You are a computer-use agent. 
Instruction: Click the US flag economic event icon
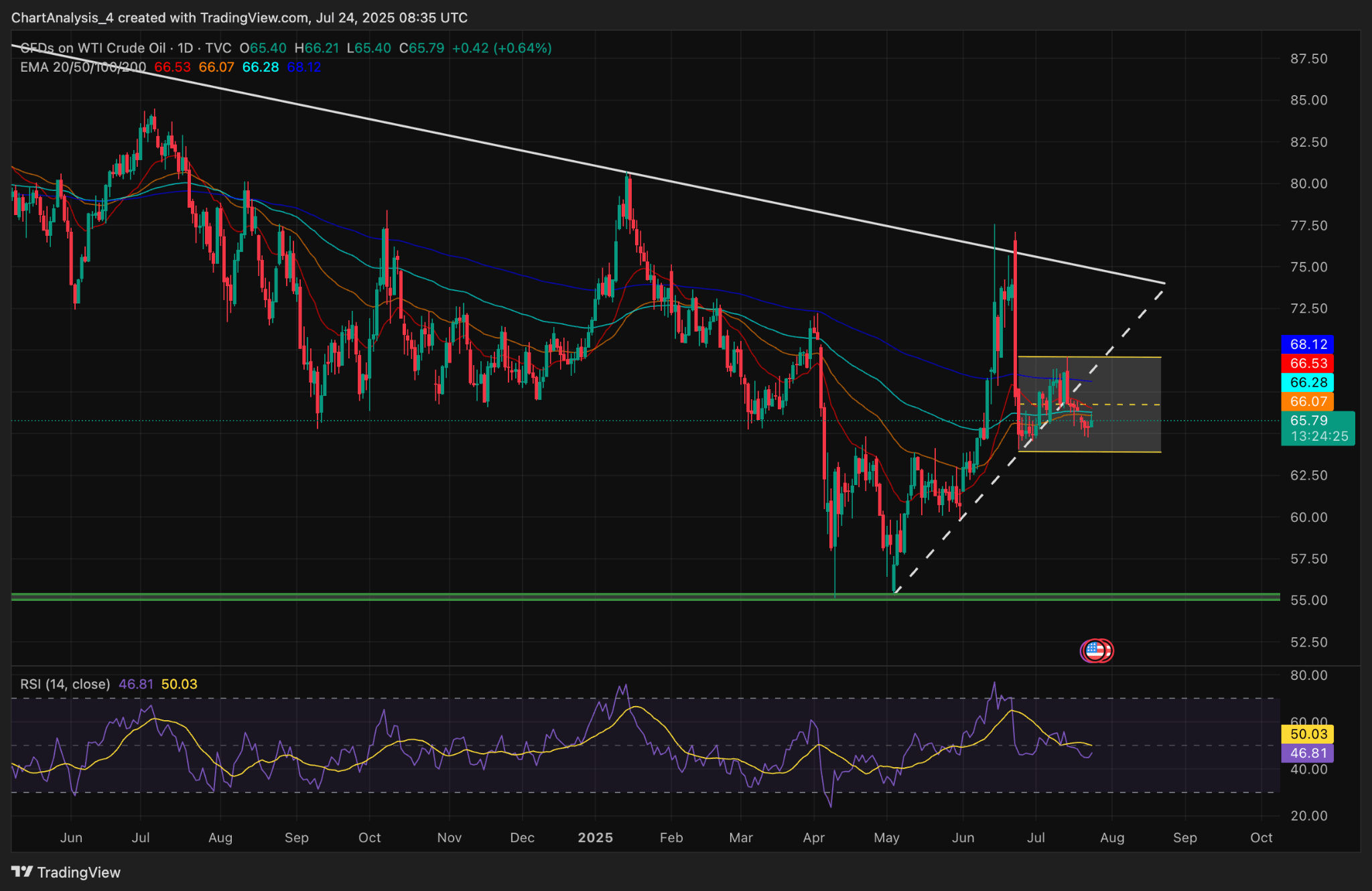1097,649
